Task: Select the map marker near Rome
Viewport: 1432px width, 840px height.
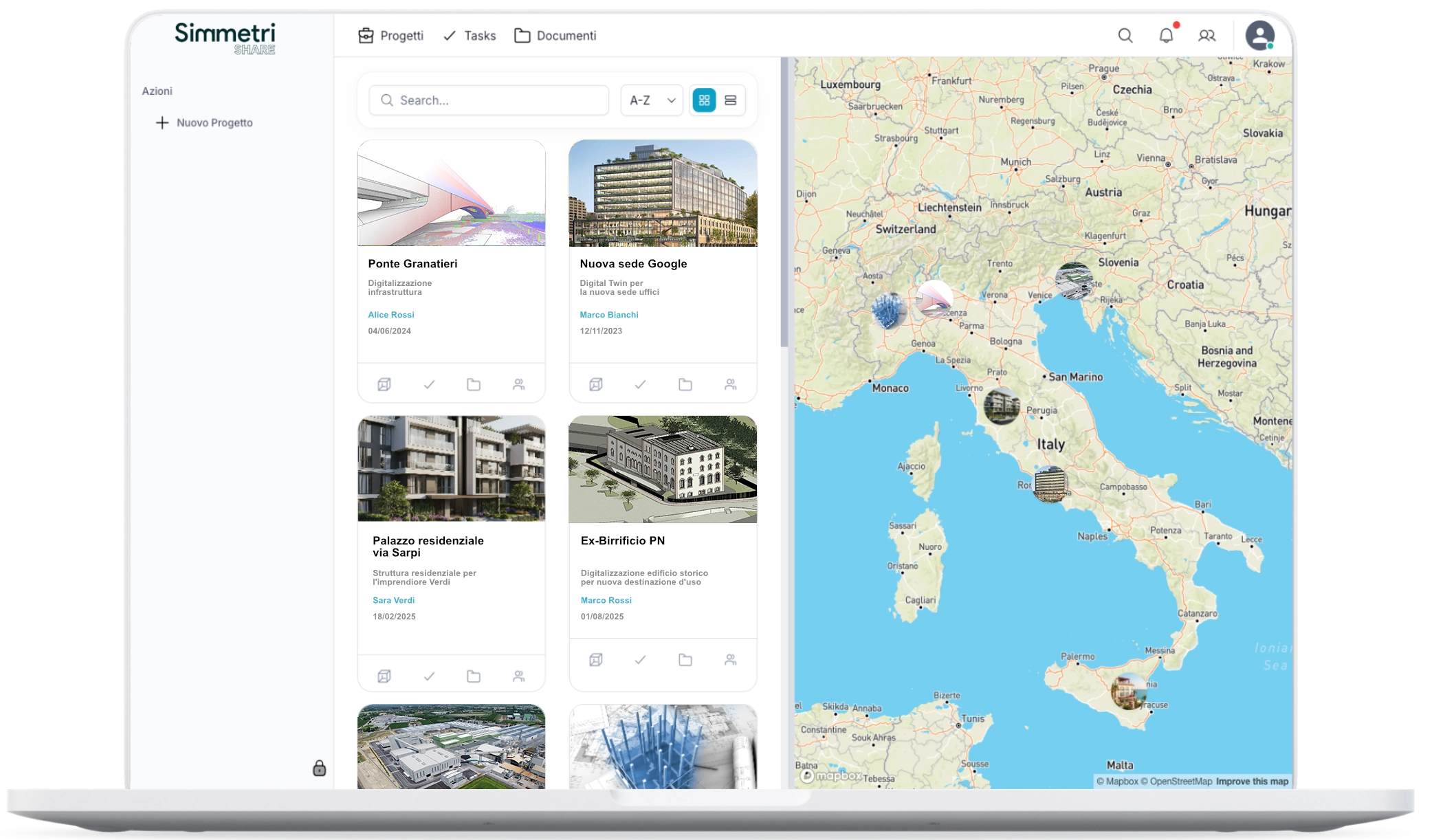Action: 1050,484
